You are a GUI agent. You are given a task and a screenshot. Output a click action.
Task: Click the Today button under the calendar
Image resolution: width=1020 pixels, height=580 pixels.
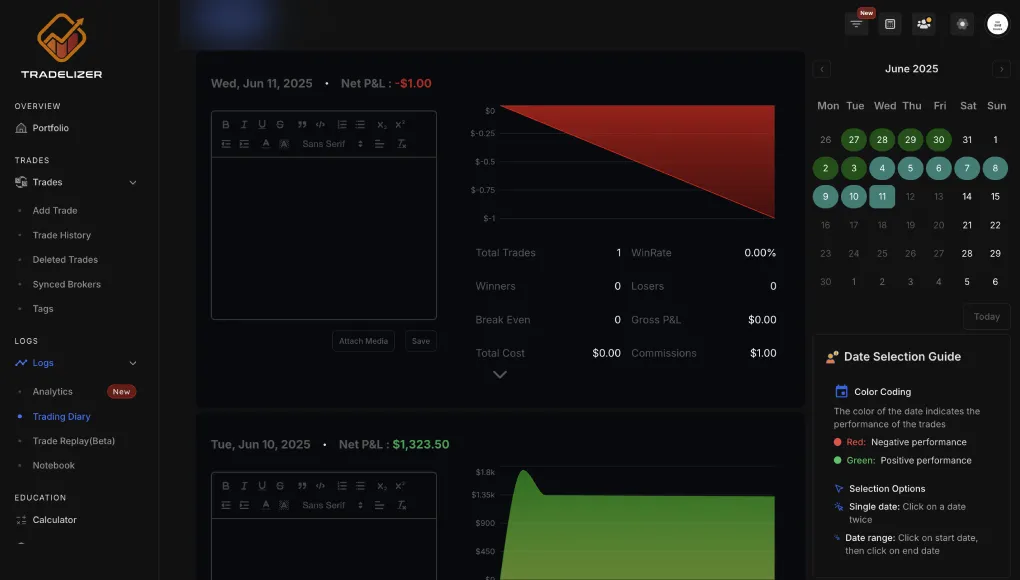986,317
